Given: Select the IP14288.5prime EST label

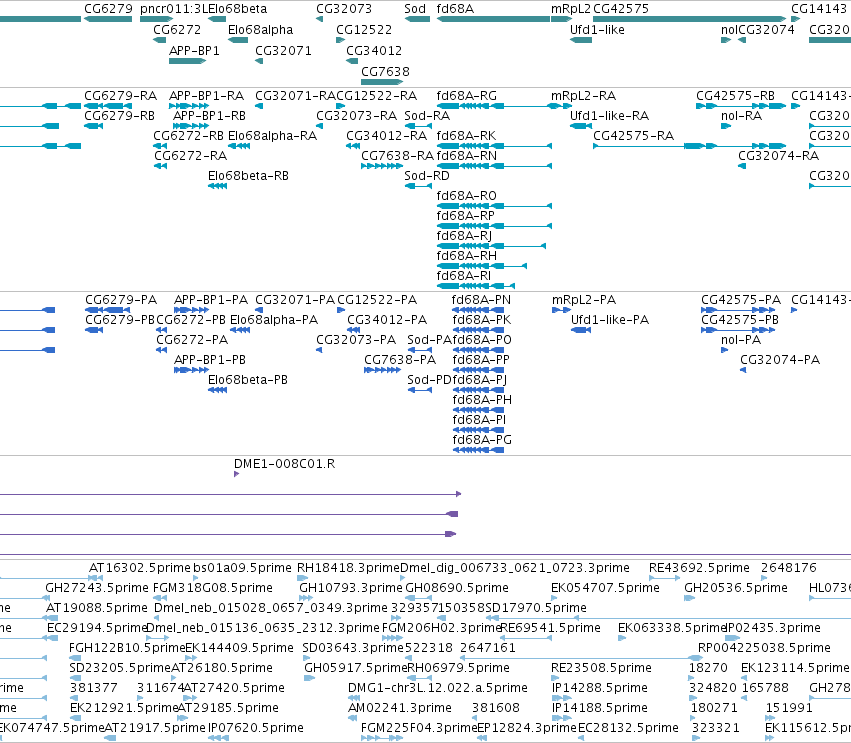Looking at the screenshot, I should click(x=600, y=688).
